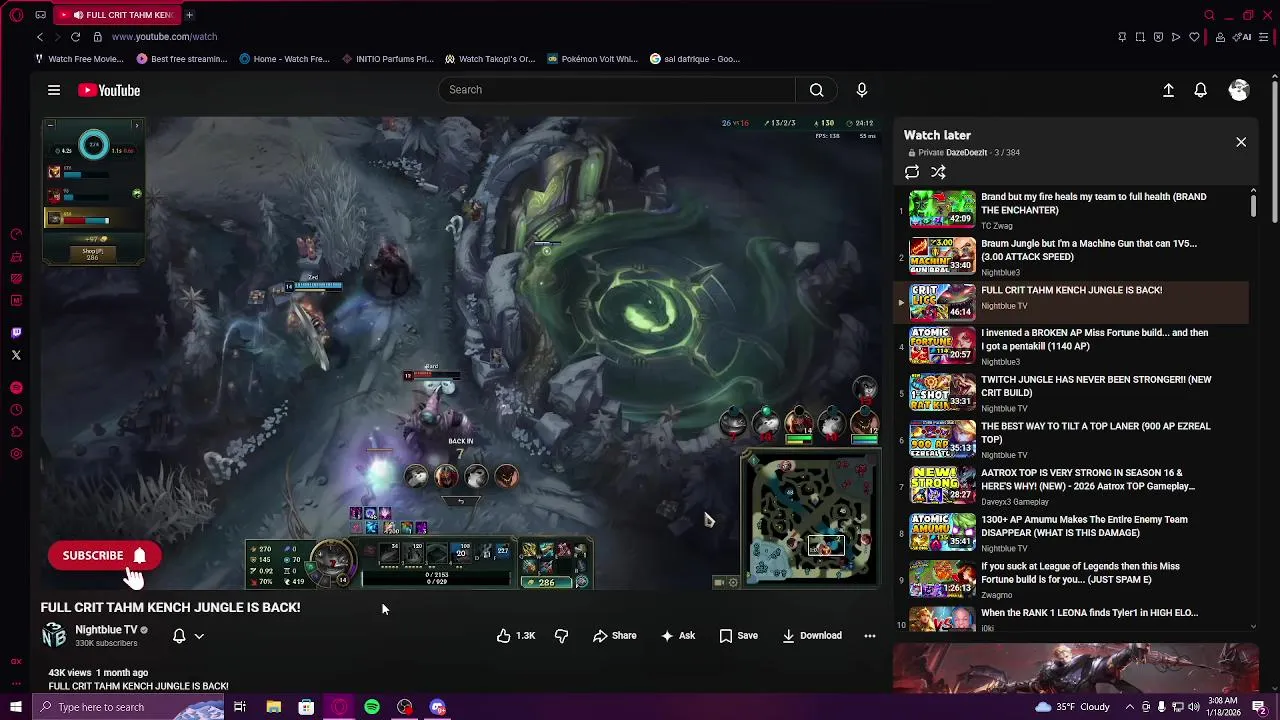Take a snapshot with the capture icon
Viewport: 1280px width, 720px height.
pos(1141,37)
